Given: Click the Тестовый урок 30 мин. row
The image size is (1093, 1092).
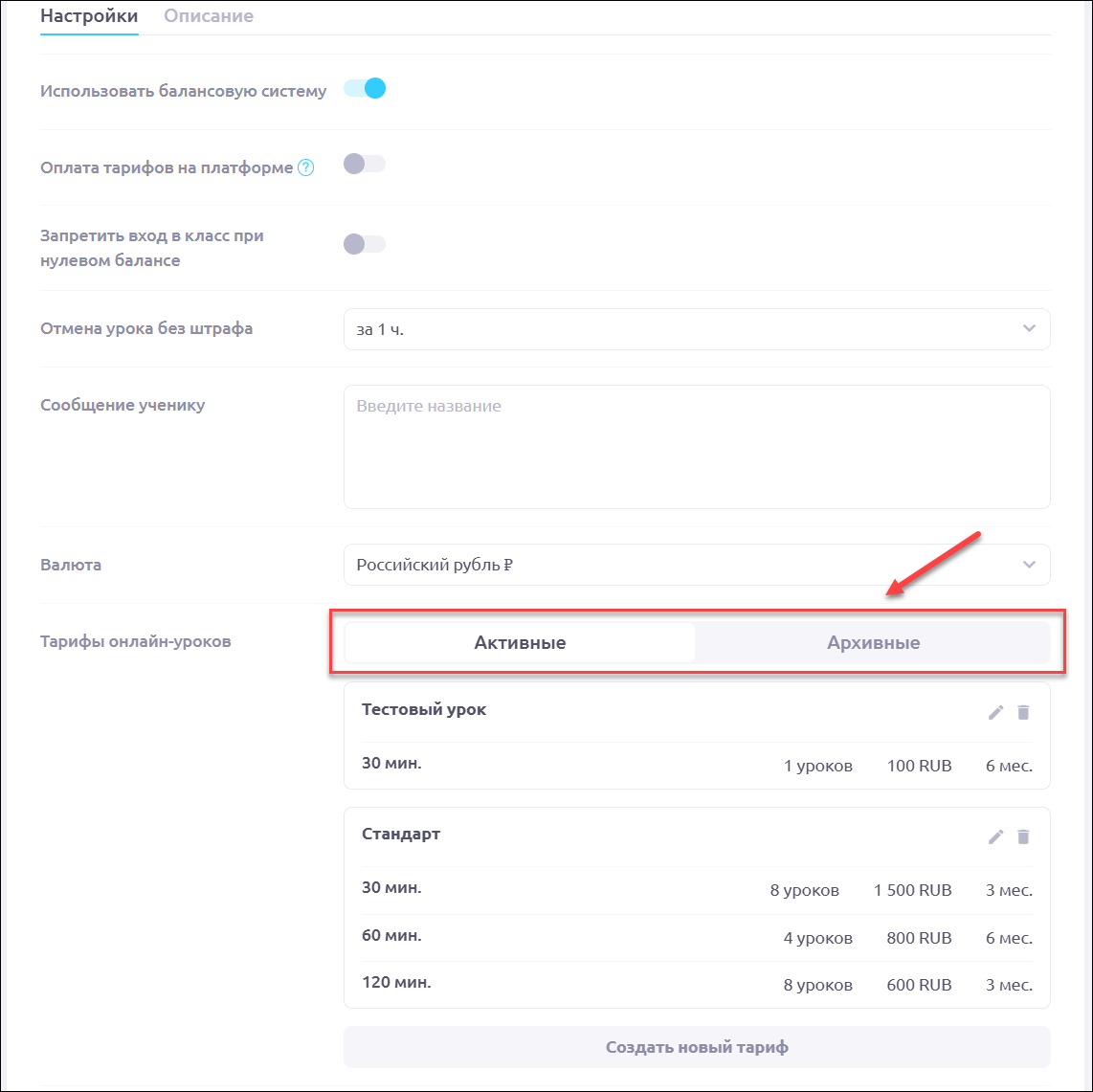Looking at the screenshot, I should point(696,766).
